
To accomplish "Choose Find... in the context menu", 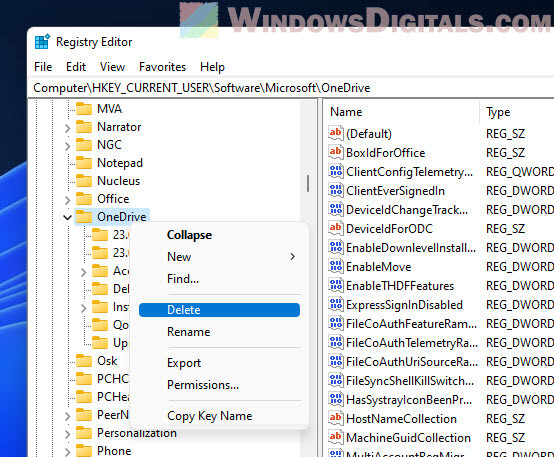I will coord(219,279).
